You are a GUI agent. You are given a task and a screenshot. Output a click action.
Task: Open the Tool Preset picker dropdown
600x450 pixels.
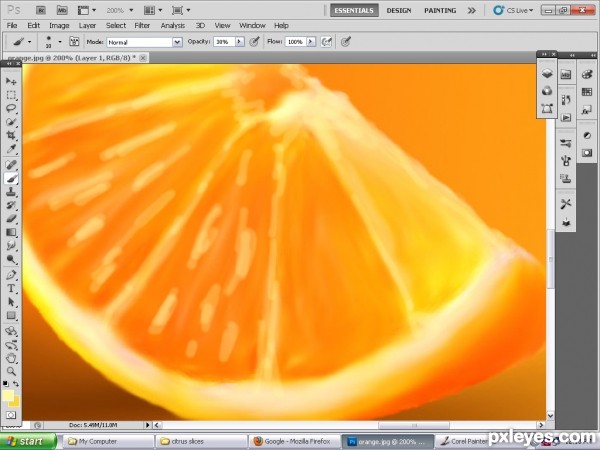pyautogui.click(x=29, y=42)
